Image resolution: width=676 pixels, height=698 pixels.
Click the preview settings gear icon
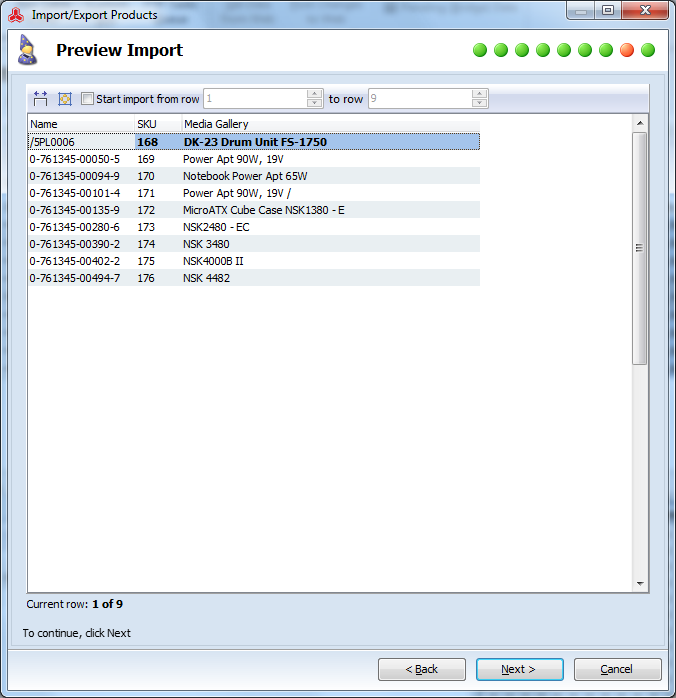(65, 99)
